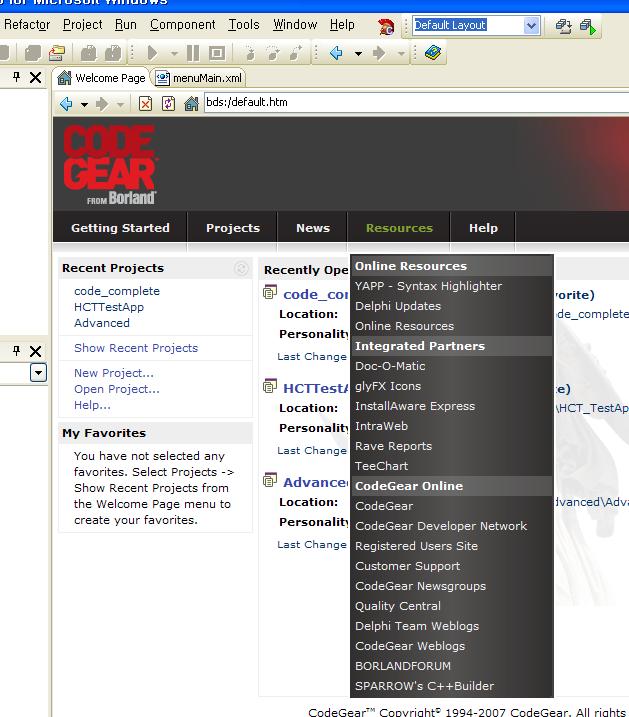The image size is (629, 717).
Task: Expand the Default Layout dropdown
Action: [531, 26]
